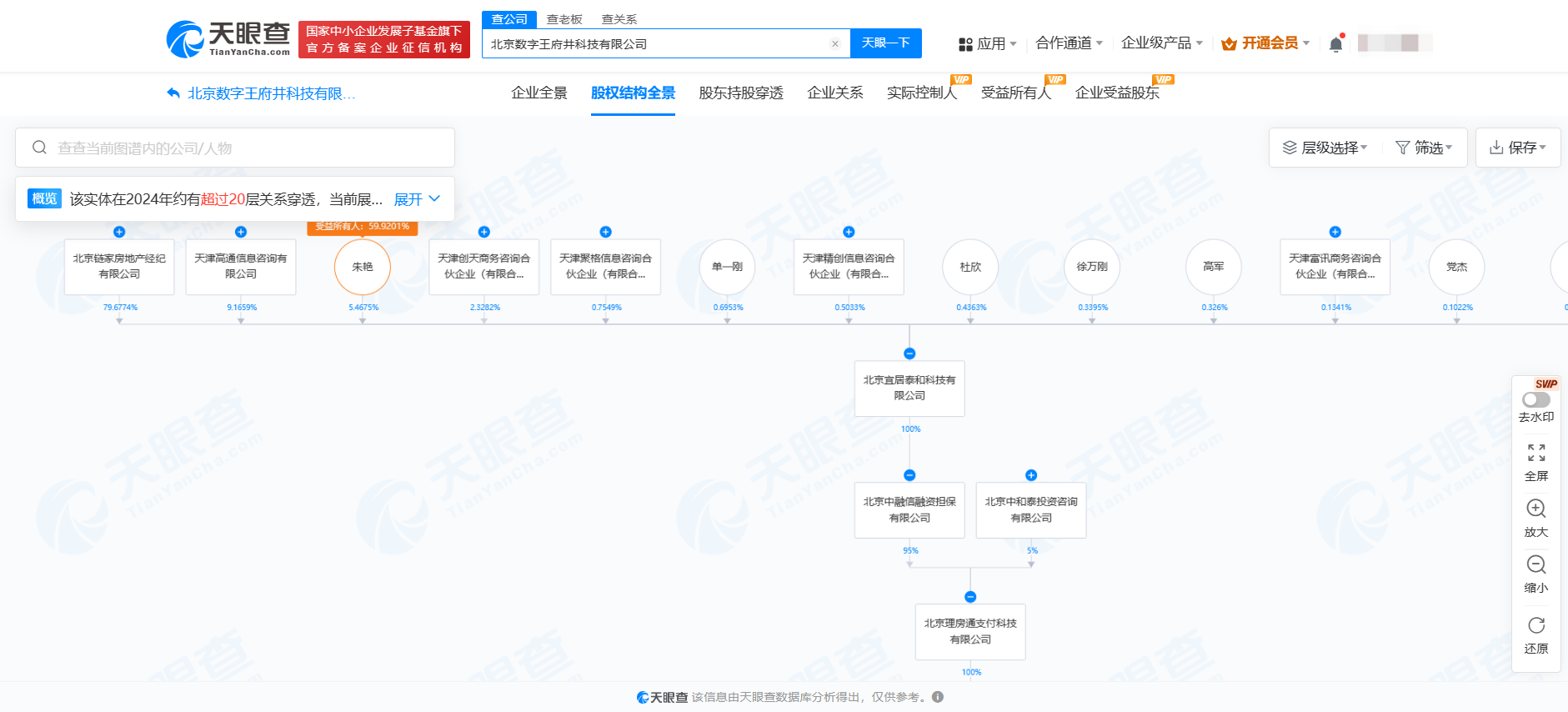Select 北京中和泰投资咨询有限公司 node

(1031, 510)
